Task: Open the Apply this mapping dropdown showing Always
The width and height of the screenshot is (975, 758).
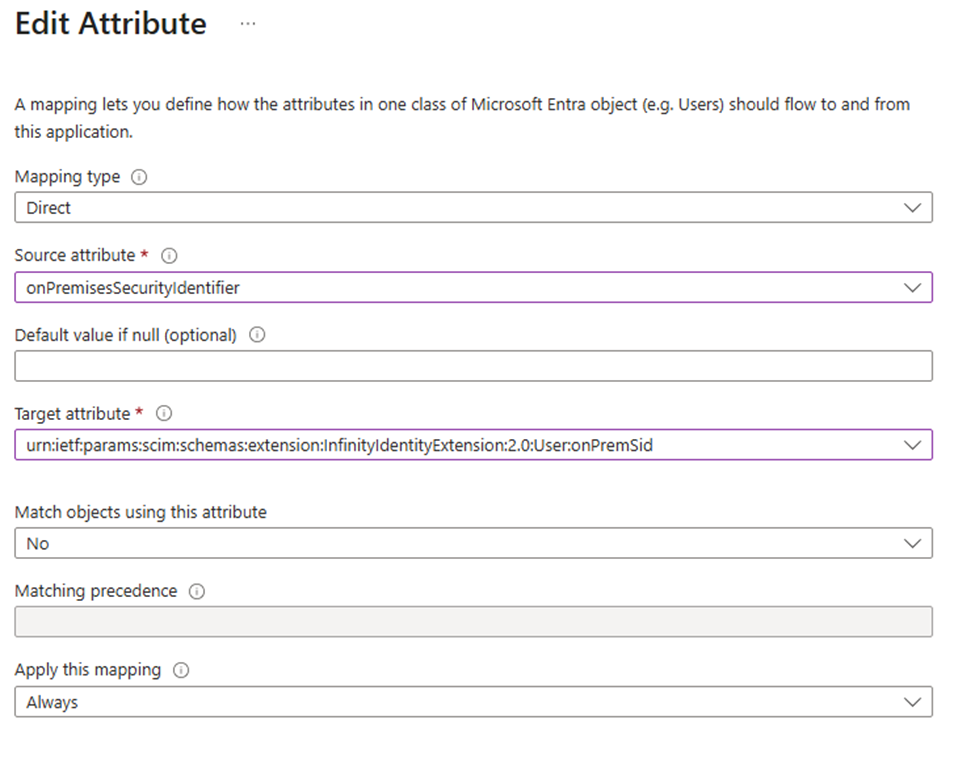Action: (x=472, y=702)
